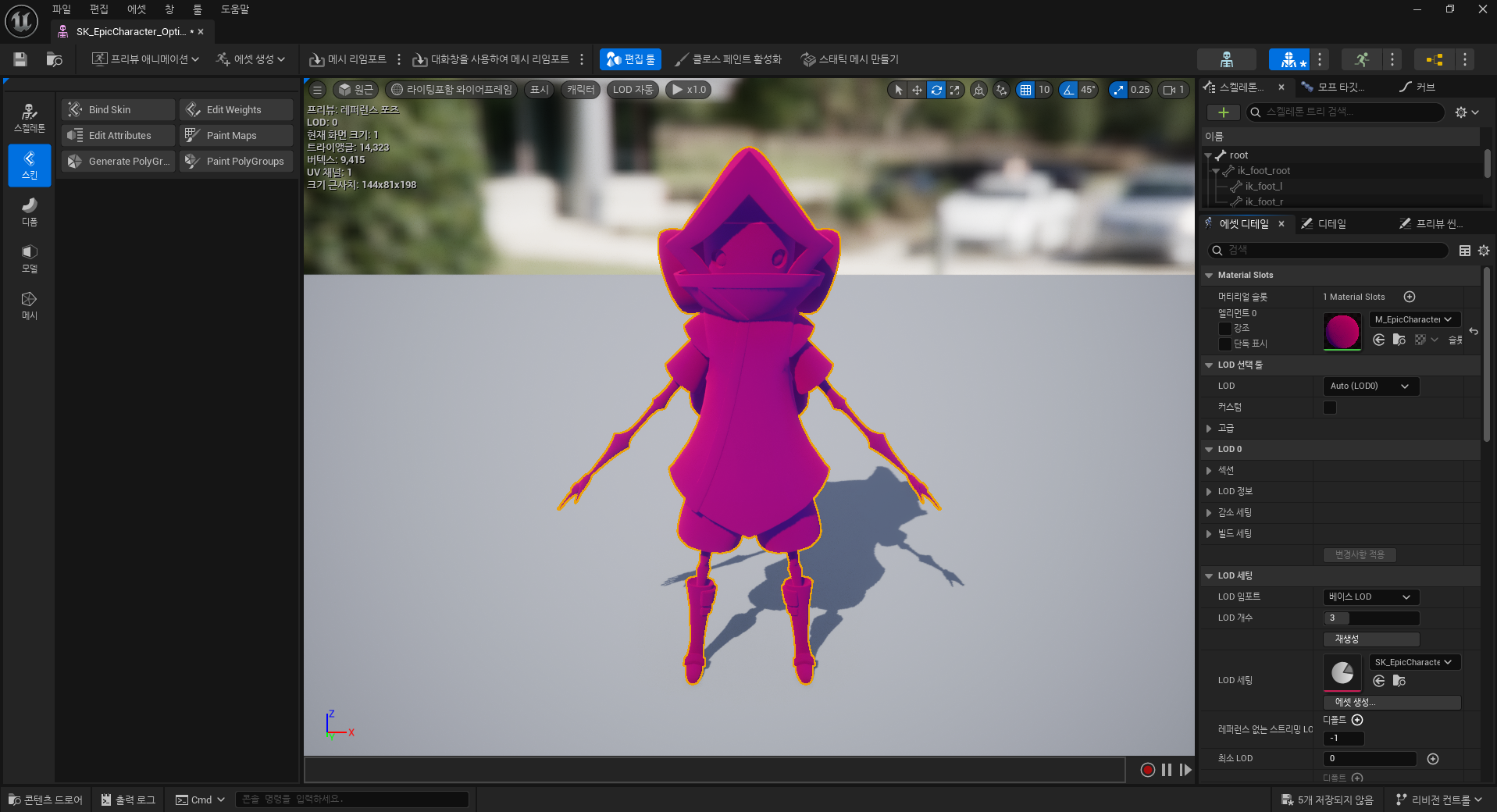Open the 스켈레톤 mode in the left sidebar
Image resolution: width=1497 pixels, height=812 pixels.
[x=30, y=118]
